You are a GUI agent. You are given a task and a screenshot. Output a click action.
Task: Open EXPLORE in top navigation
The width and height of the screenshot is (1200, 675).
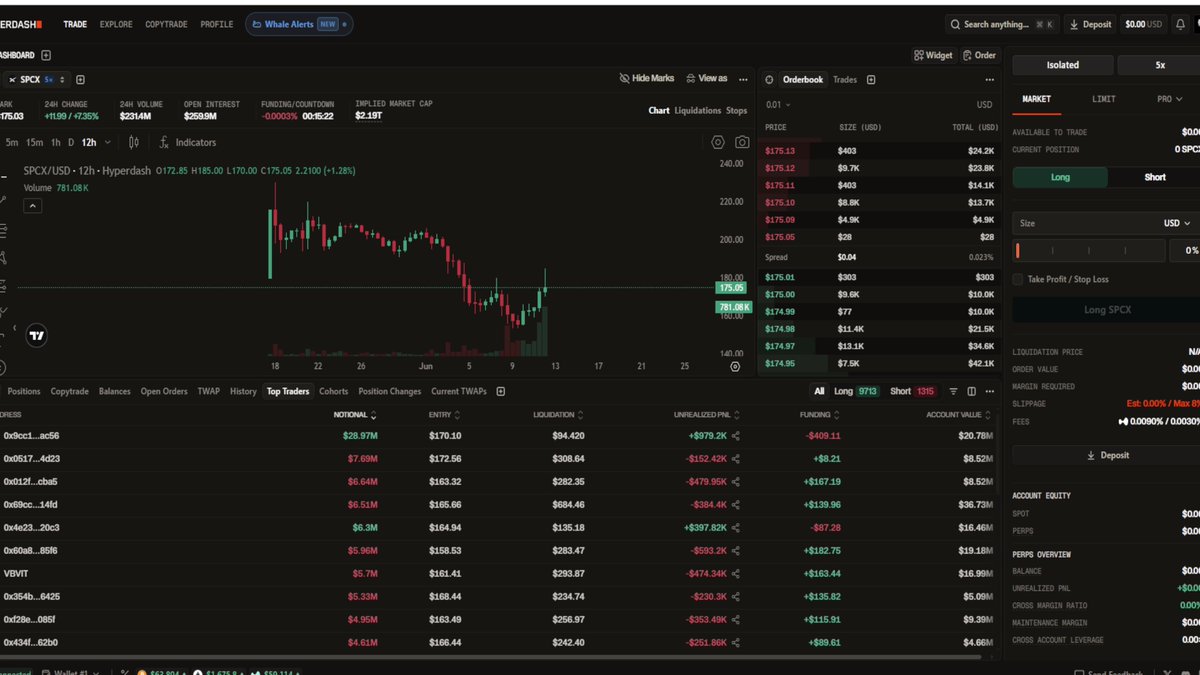click(x=116, y=24)
